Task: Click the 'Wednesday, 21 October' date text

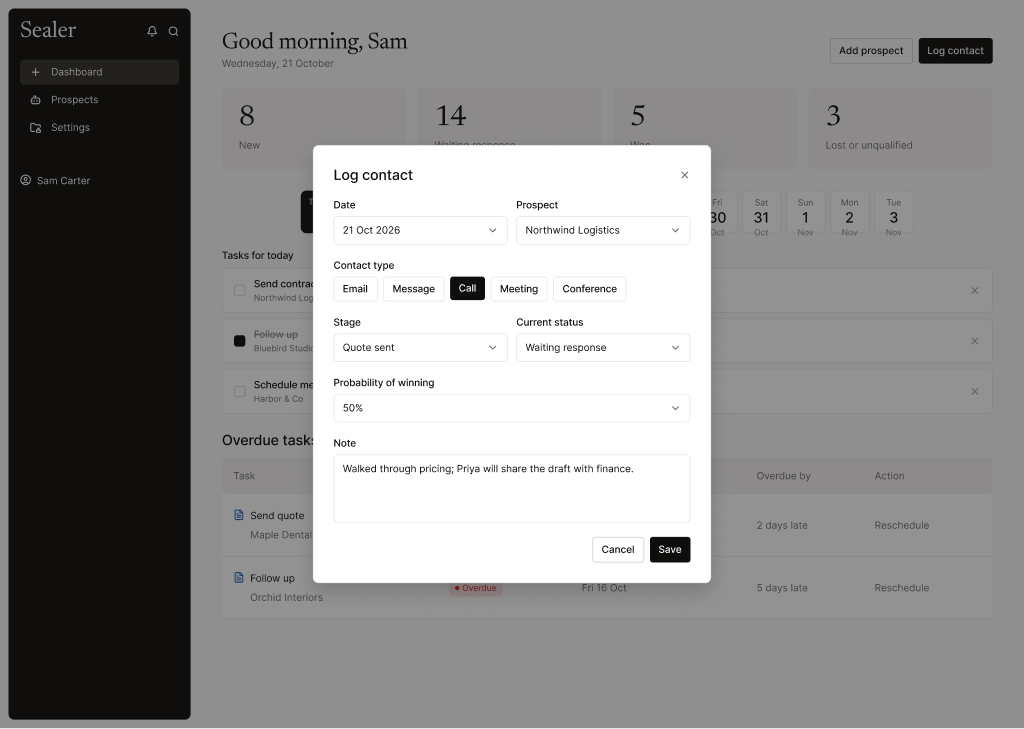Action: (278, 63)
